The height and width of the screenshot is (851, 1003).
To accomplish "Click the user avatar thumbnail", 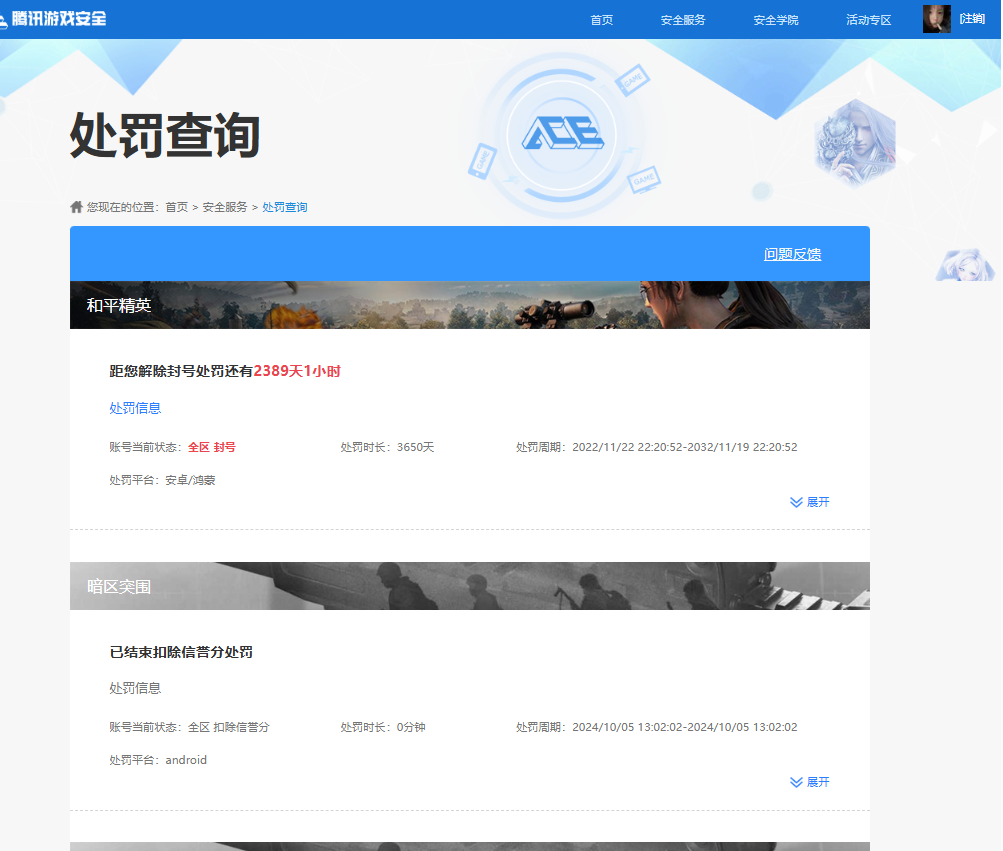I will pyautogui.click(x=936, y=19).
